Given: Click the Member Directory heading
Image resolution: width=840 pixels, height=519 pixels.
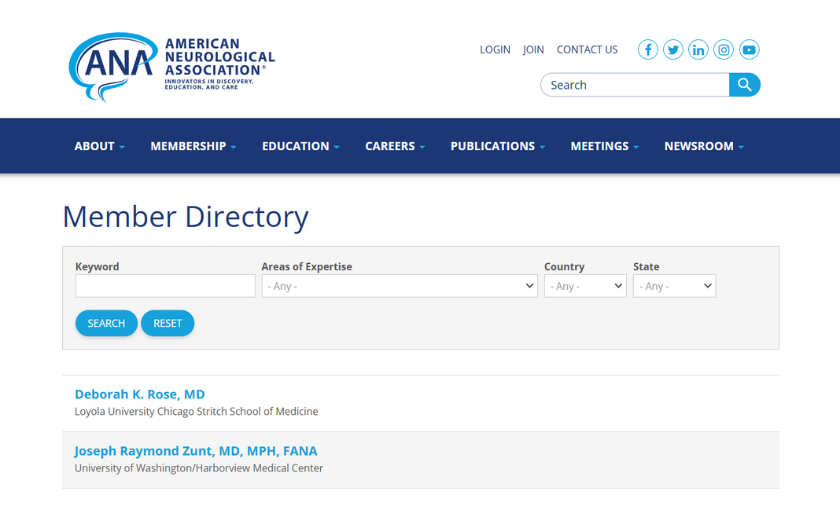Looking at the screenshot, I should [x=185, y=217].
